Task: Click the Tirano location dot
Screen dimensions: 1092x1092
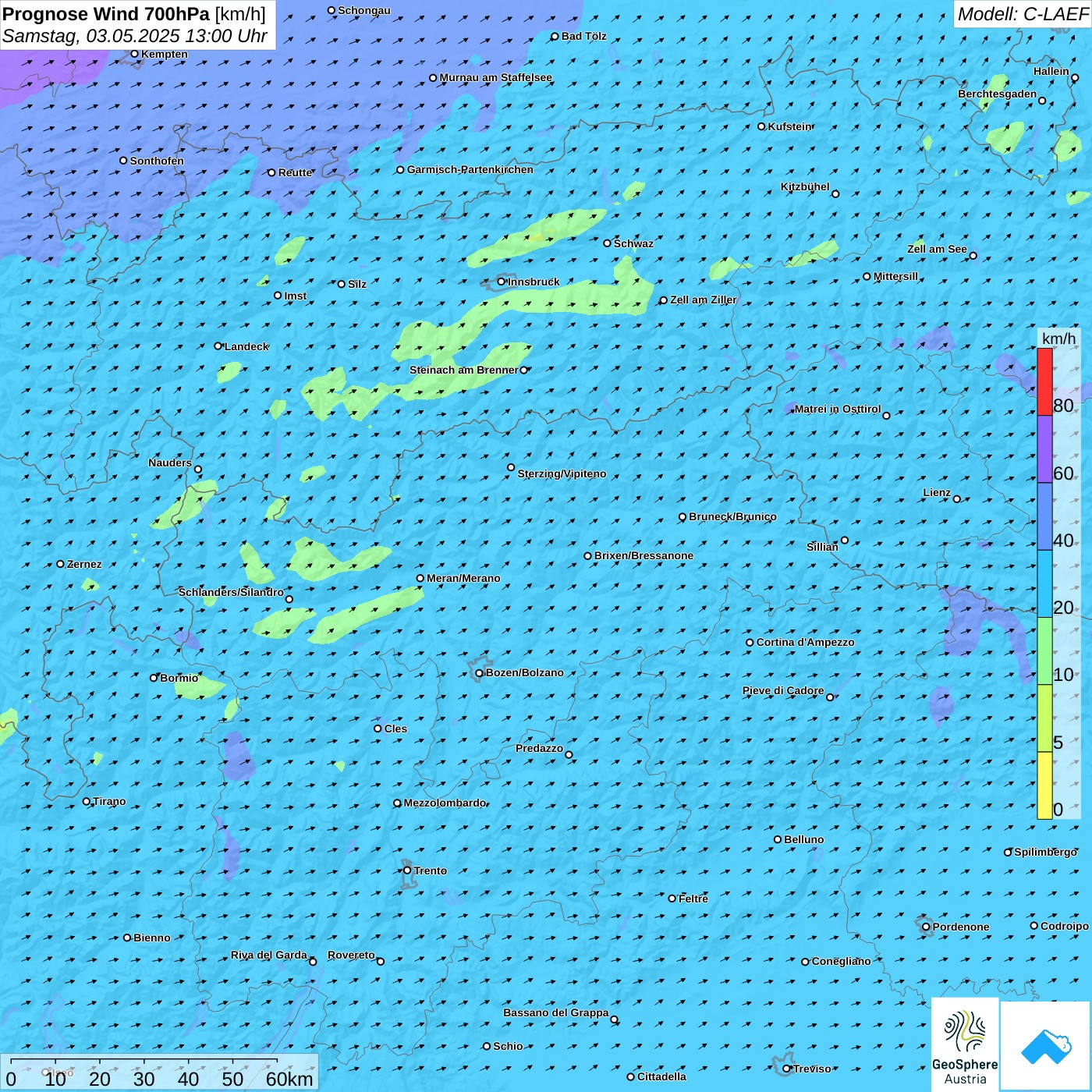Action: point(87,801)
